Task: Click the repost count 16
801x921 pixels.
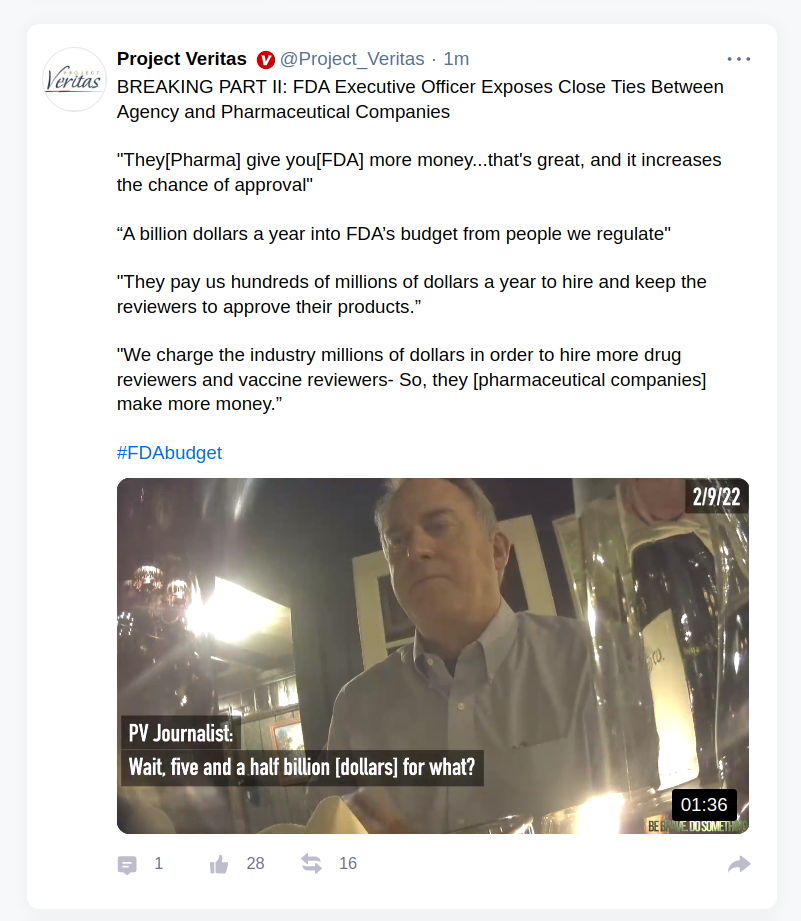Action: pos(348,863)
